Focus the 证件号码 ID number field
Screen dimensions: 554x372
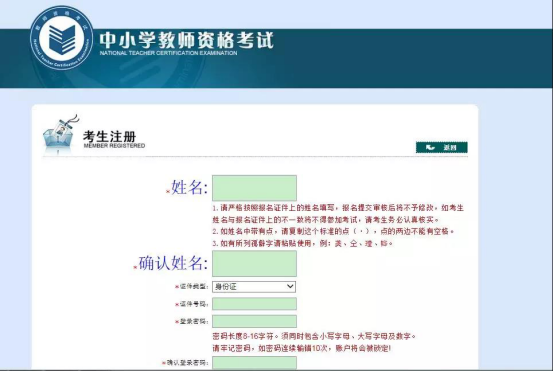coord(254,304)
